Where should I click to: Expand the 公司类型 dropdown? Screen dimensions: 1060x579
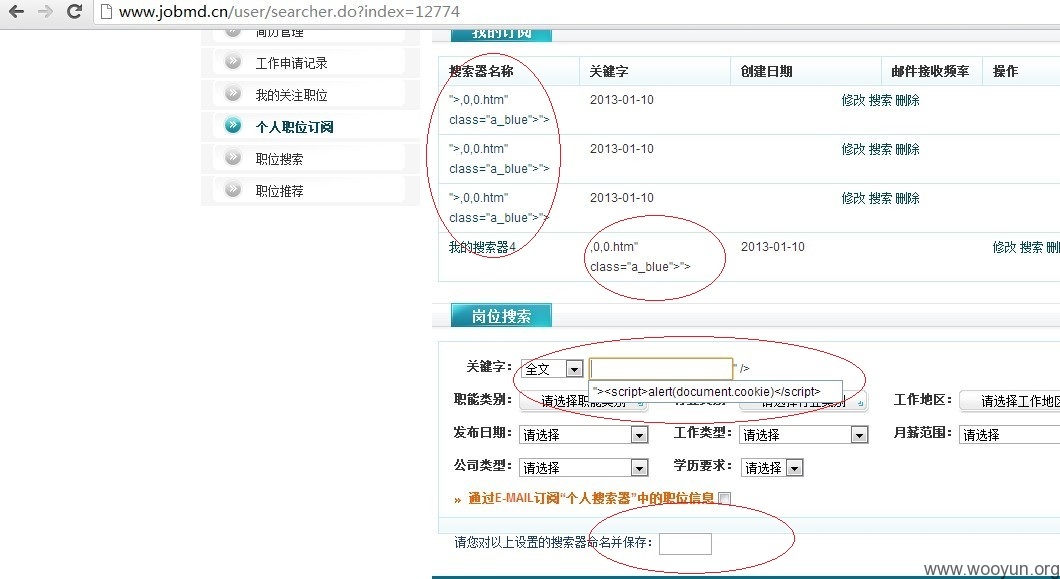tap(584, 467)
